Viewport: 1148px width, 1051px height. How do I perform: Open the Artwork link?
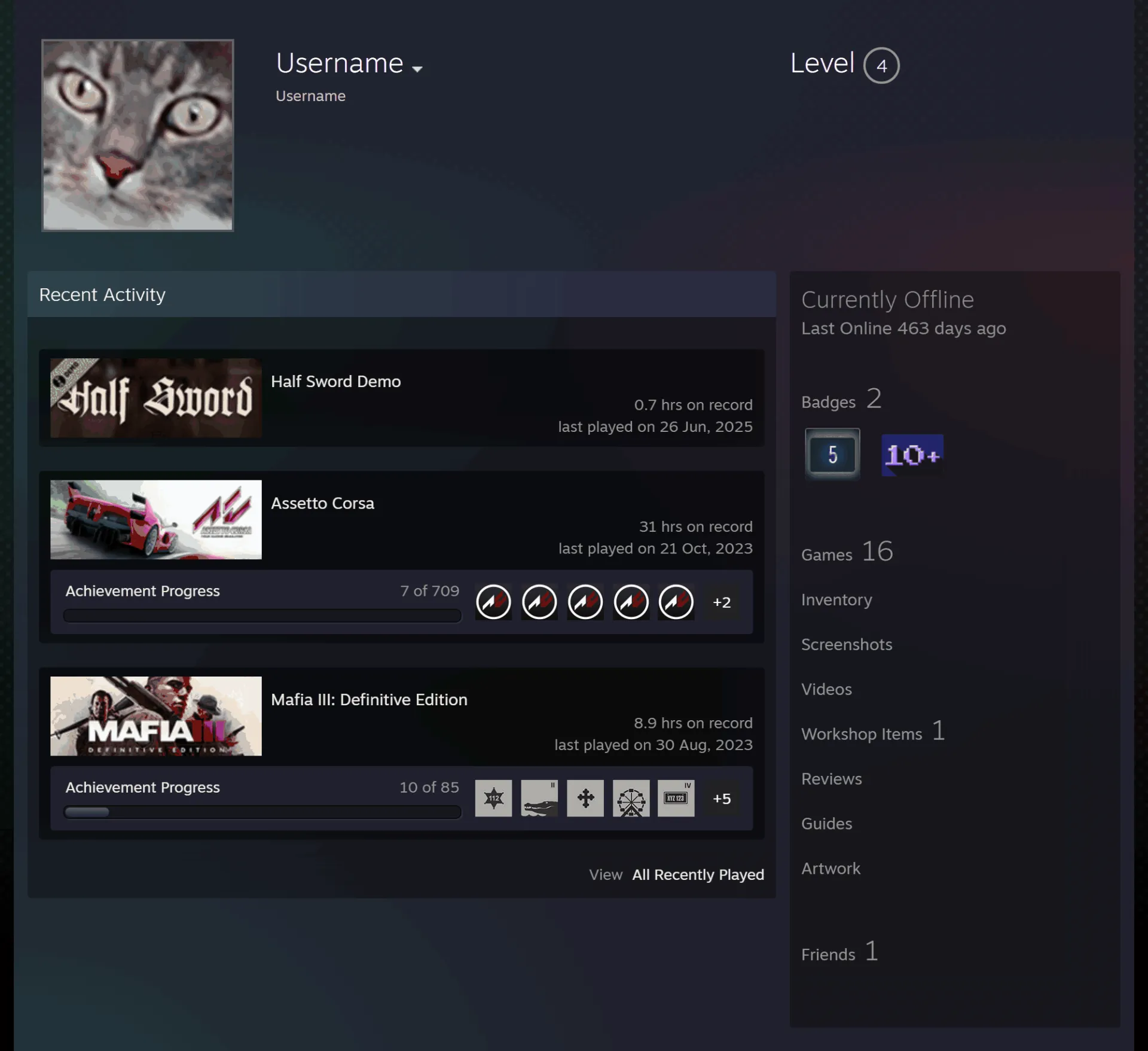831,869
